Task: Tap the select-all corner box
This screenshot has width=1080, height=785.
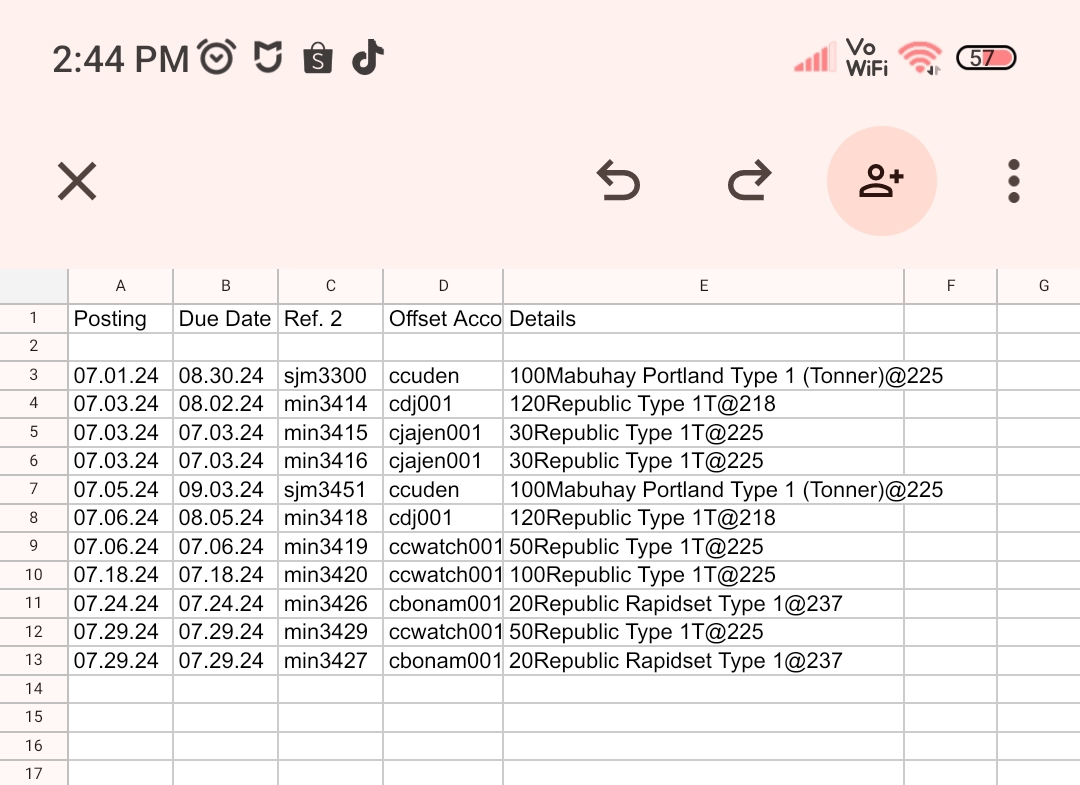Action: tap(33, 286)
